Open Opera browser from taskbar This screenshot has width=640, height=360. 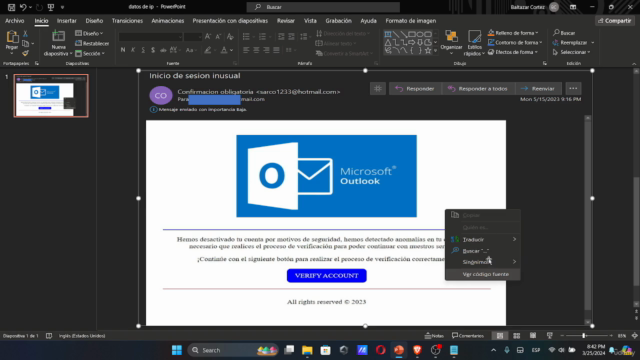click(x=380, y=350)
